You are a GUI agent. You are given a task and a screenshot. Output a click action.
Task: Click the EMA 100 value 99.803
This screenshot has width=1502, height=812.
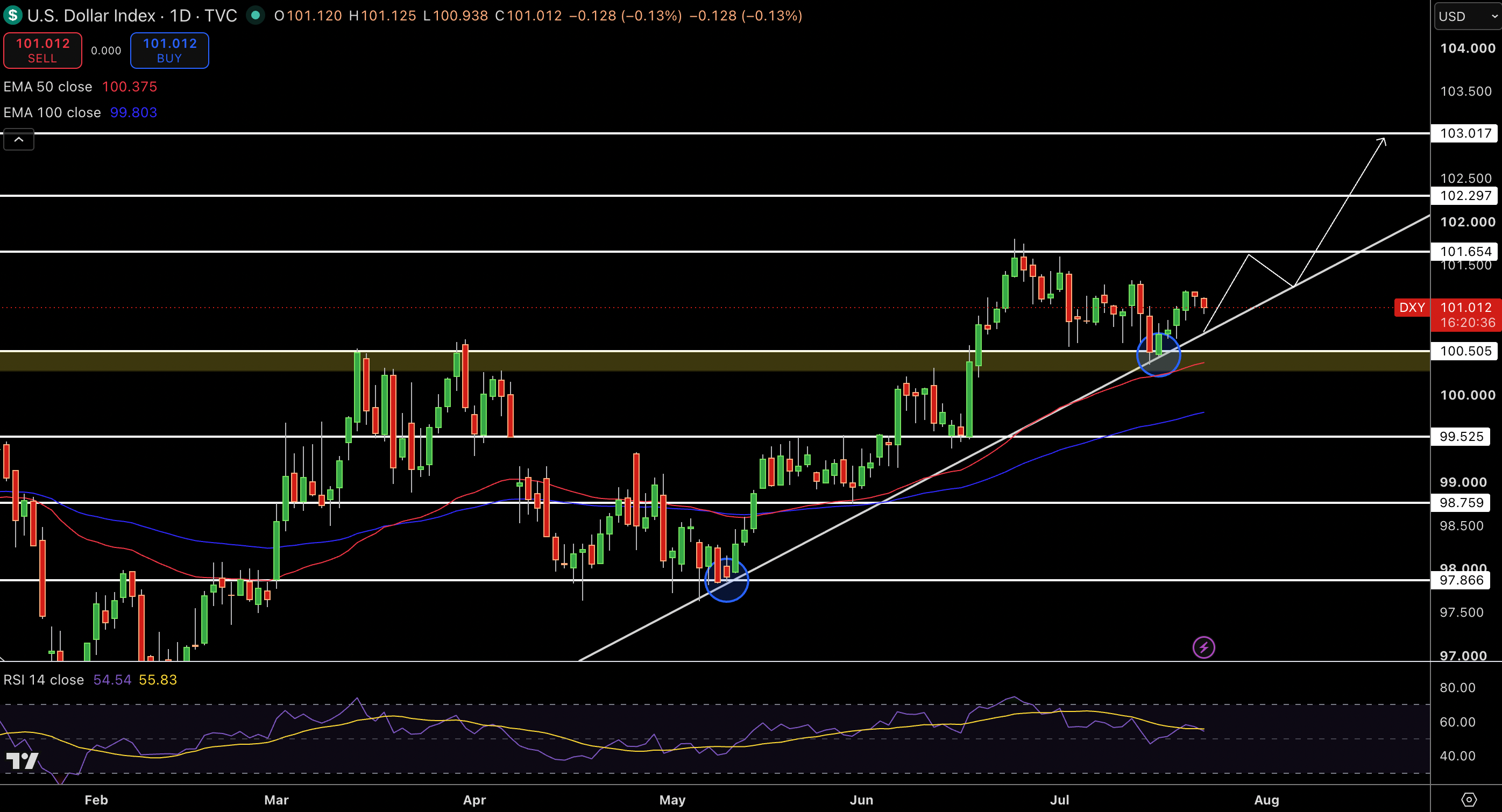coord(133,112)
